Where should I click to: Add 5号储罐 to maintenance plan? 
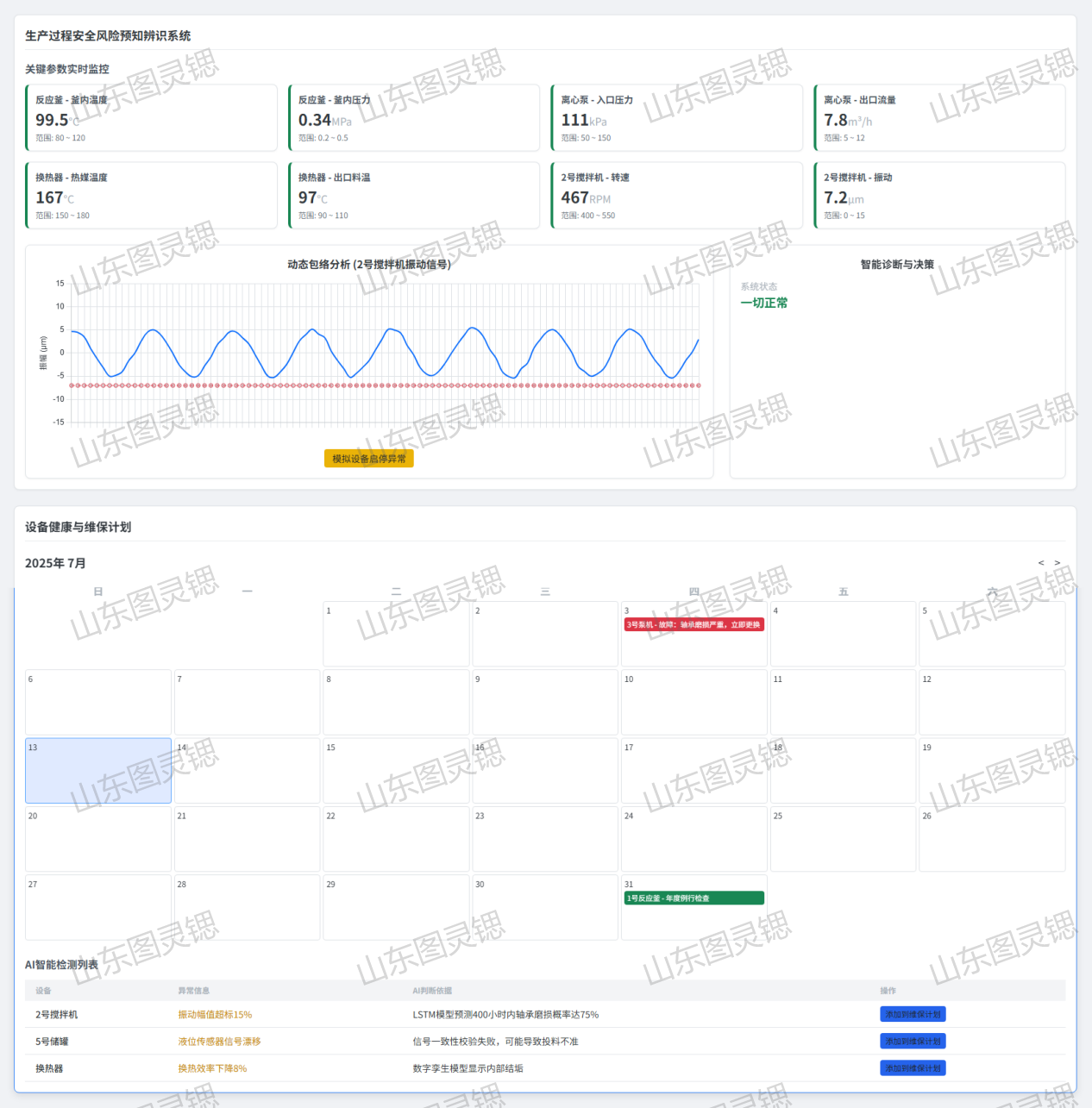point(913,1042)
